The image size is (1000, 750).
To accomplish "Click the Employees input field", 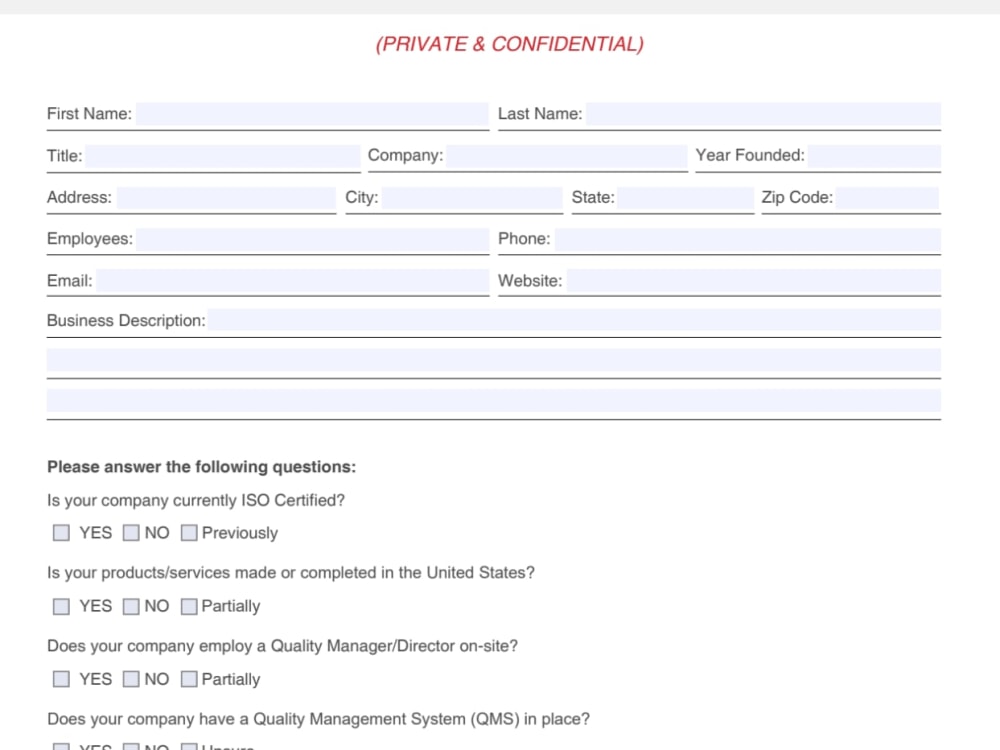I will click(312, 239).
